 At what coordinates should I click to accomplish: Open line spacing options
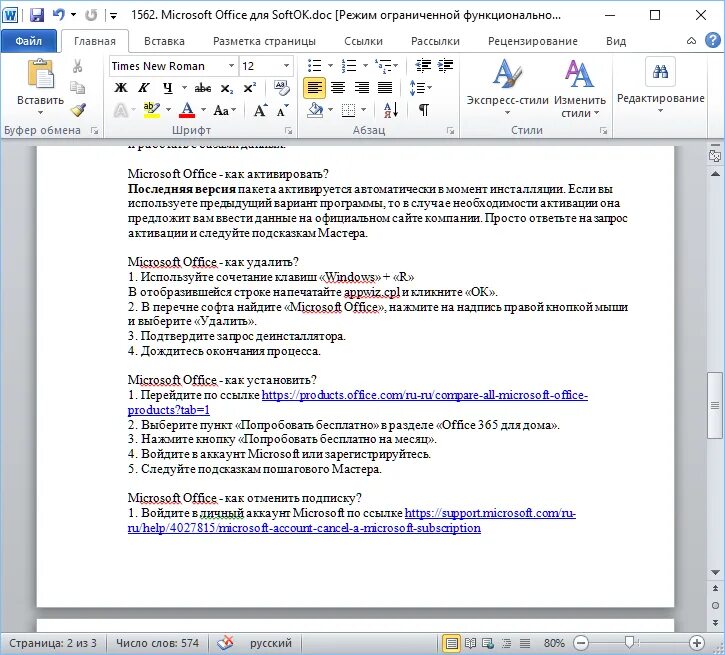pos(420,87)
